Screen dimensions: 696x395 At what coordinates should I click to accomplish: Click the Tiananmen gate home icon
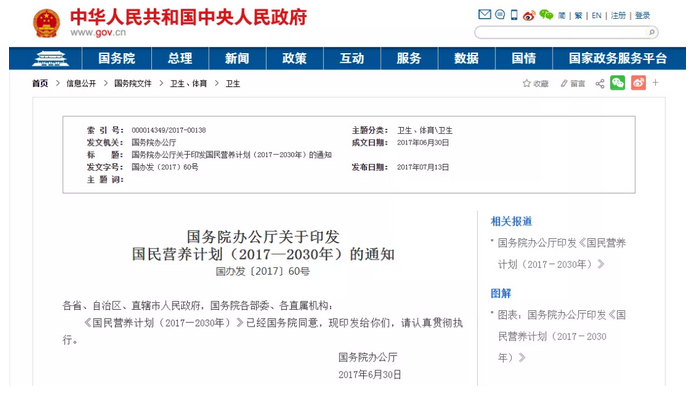pos(50,59)
